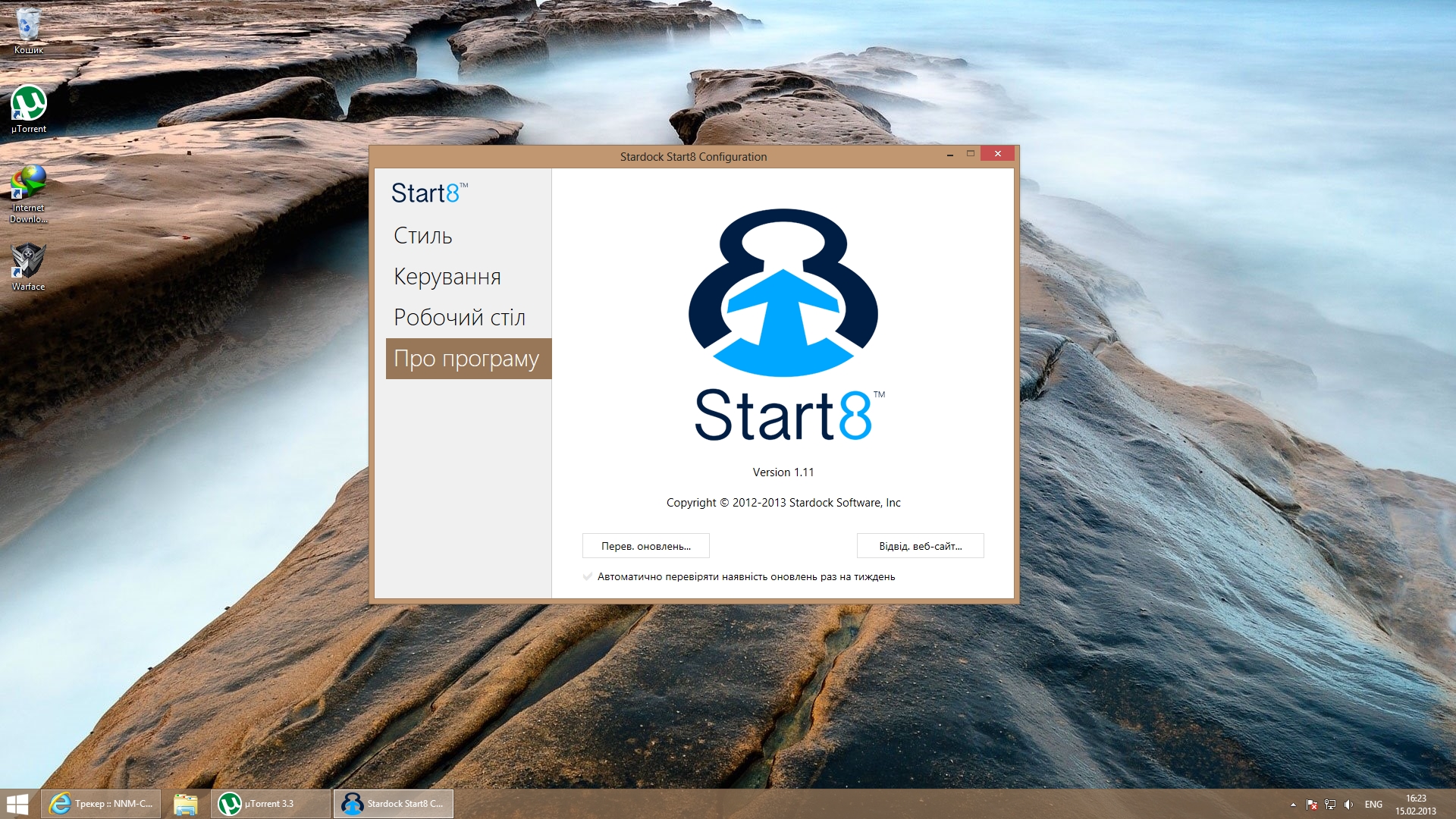Switch to the Стиль section
1456x819 pixels.
pyautogui.click(x=423, y=236)
